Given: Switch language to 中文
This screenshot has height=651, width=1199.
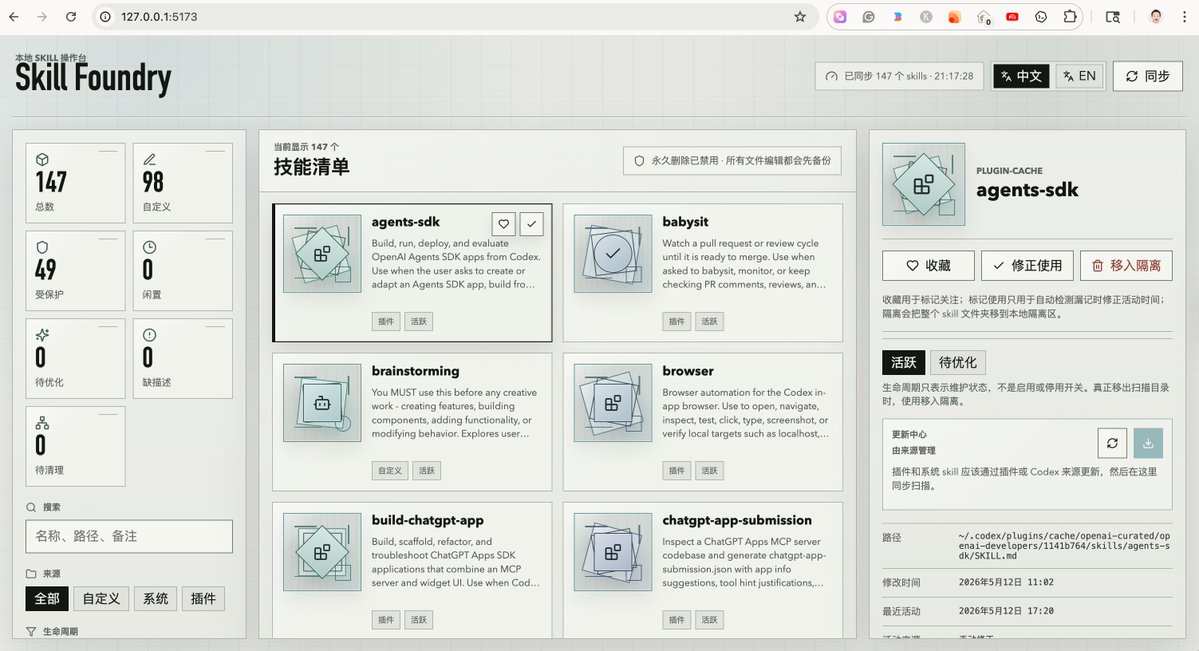Looking at the screenshot, I should [x=1021, y=76].
